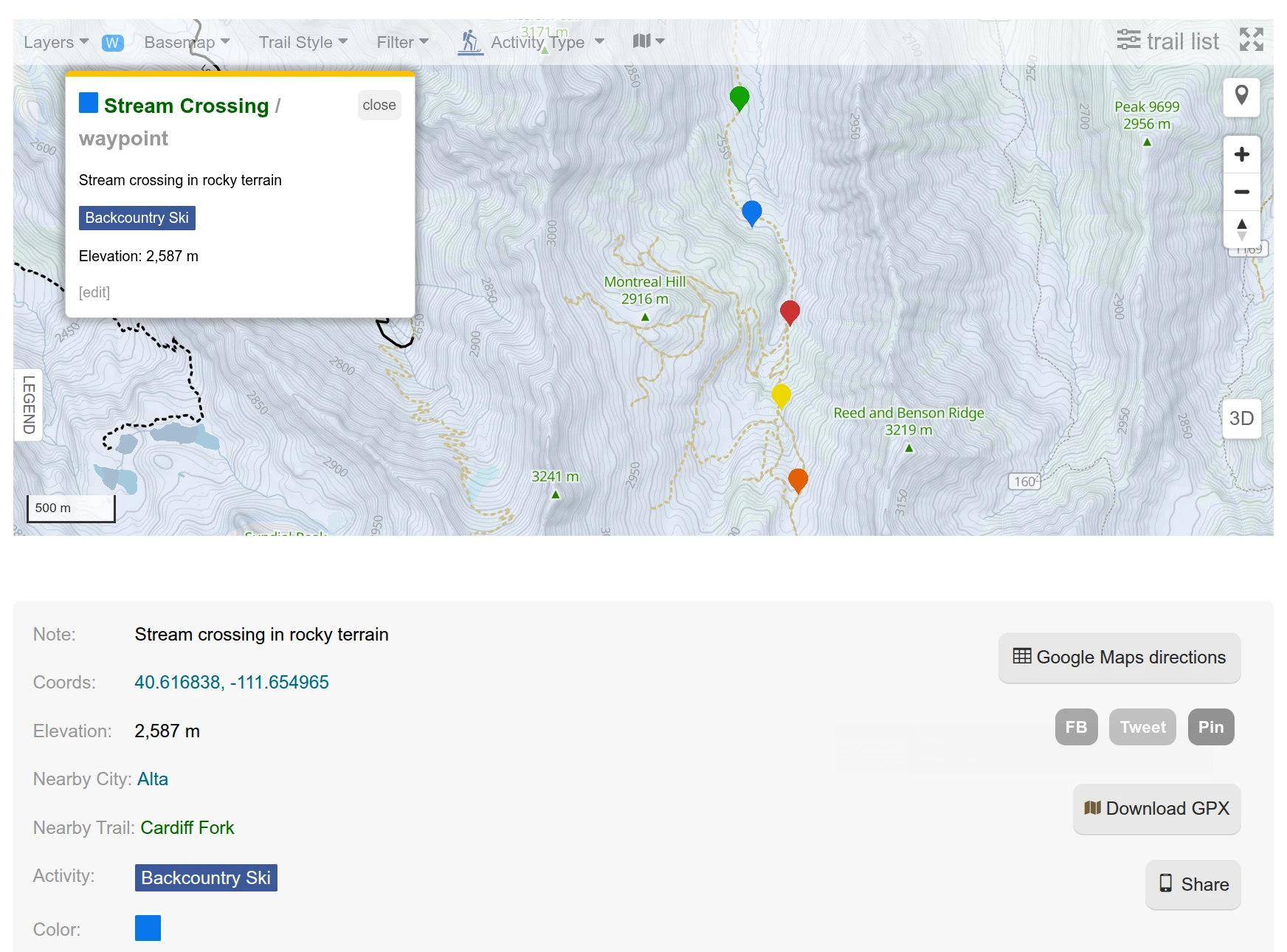This screenshot has width=1287, height=952.
Task: Open the Layers dropdown
Action: point(56,42)
